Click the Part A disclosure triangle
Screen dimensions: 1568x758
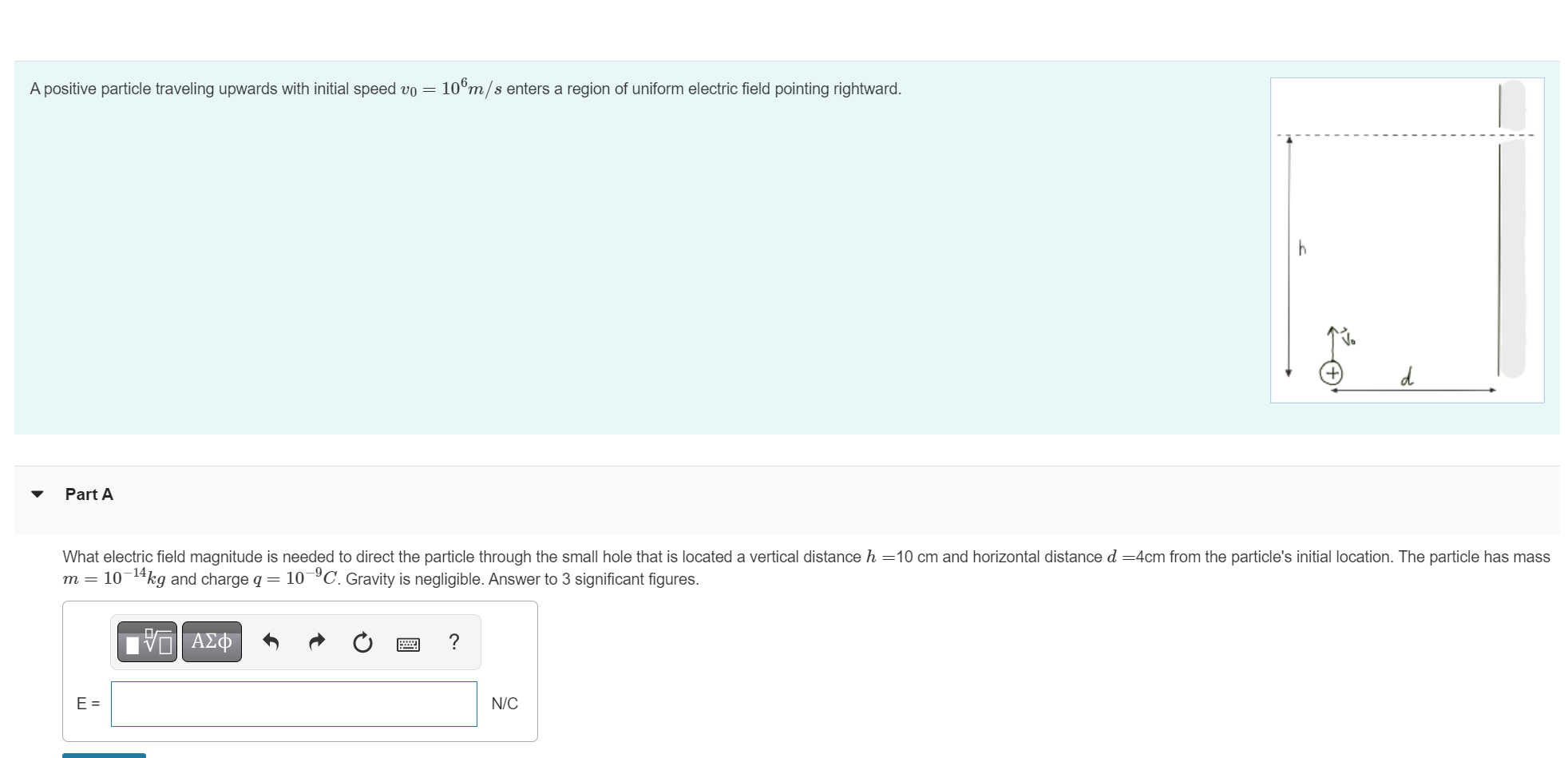[x=37, y=494]
